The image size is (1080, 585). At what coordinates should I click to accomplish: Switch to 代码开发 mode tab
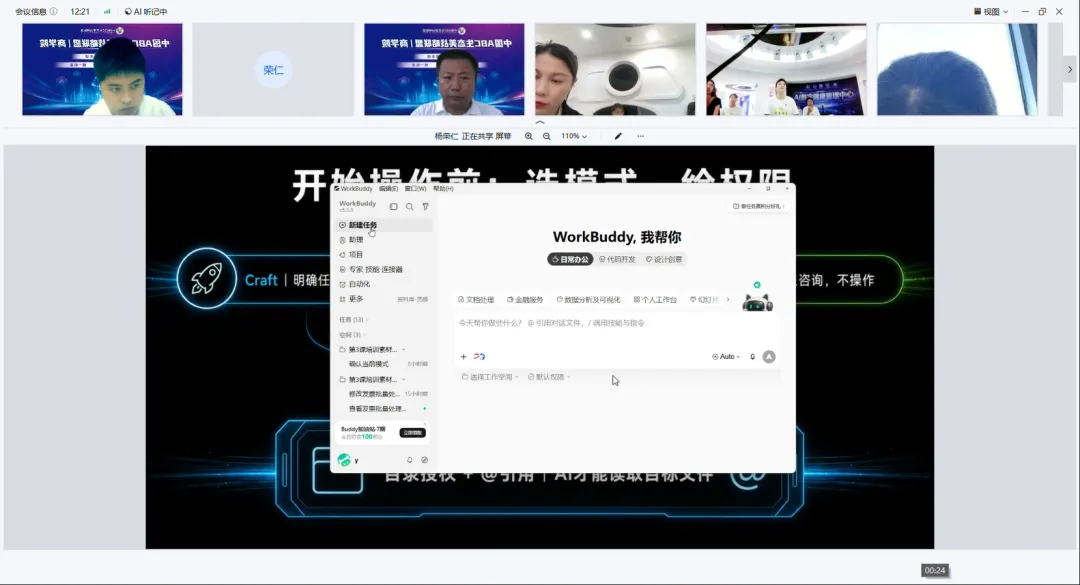coord(617,260)
